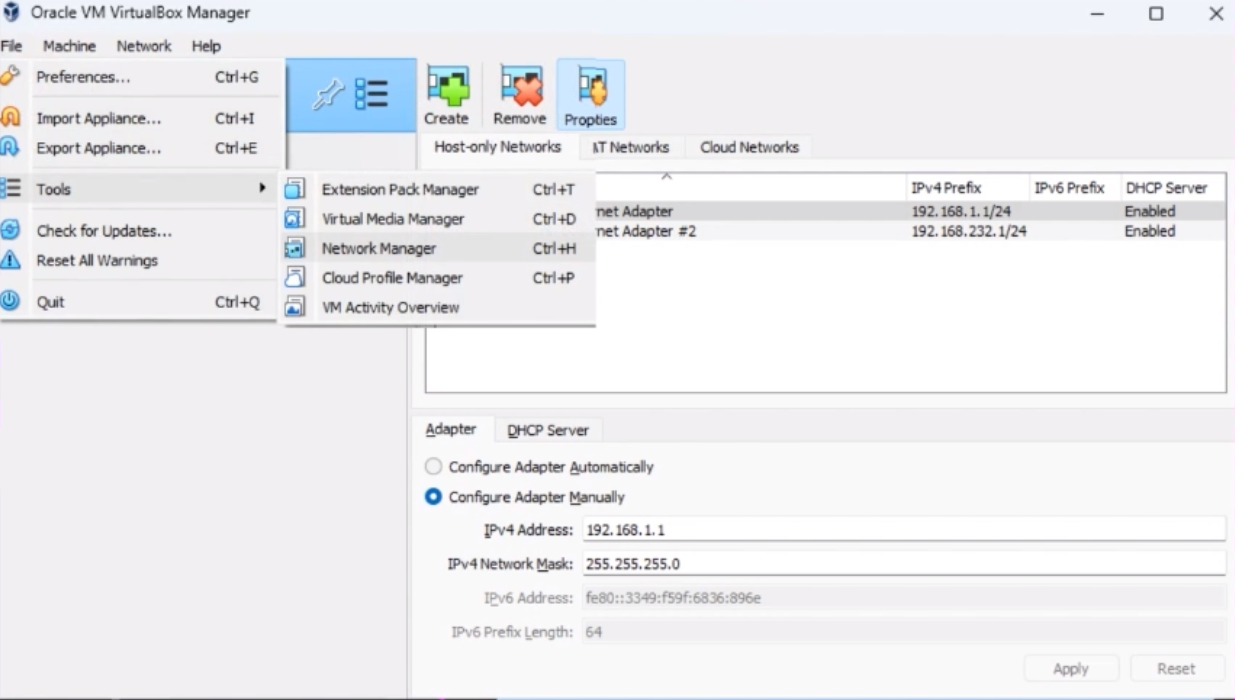Screen dimensions: 1235x700
Task: Click the tools list menu icon beside pin
Action: point(372,94)
